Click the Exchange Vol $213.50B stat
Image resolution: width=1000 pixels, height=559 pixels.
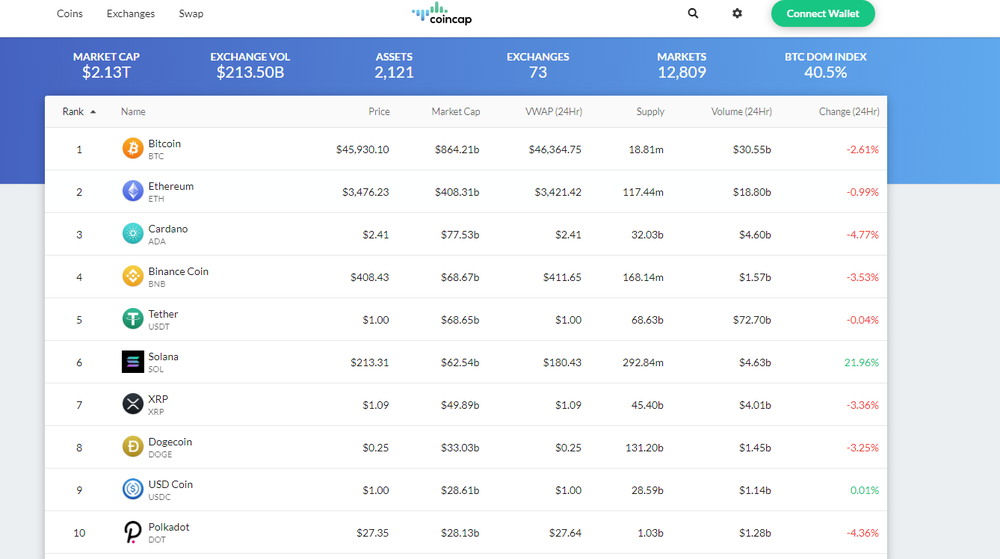(x=250, y=66)
